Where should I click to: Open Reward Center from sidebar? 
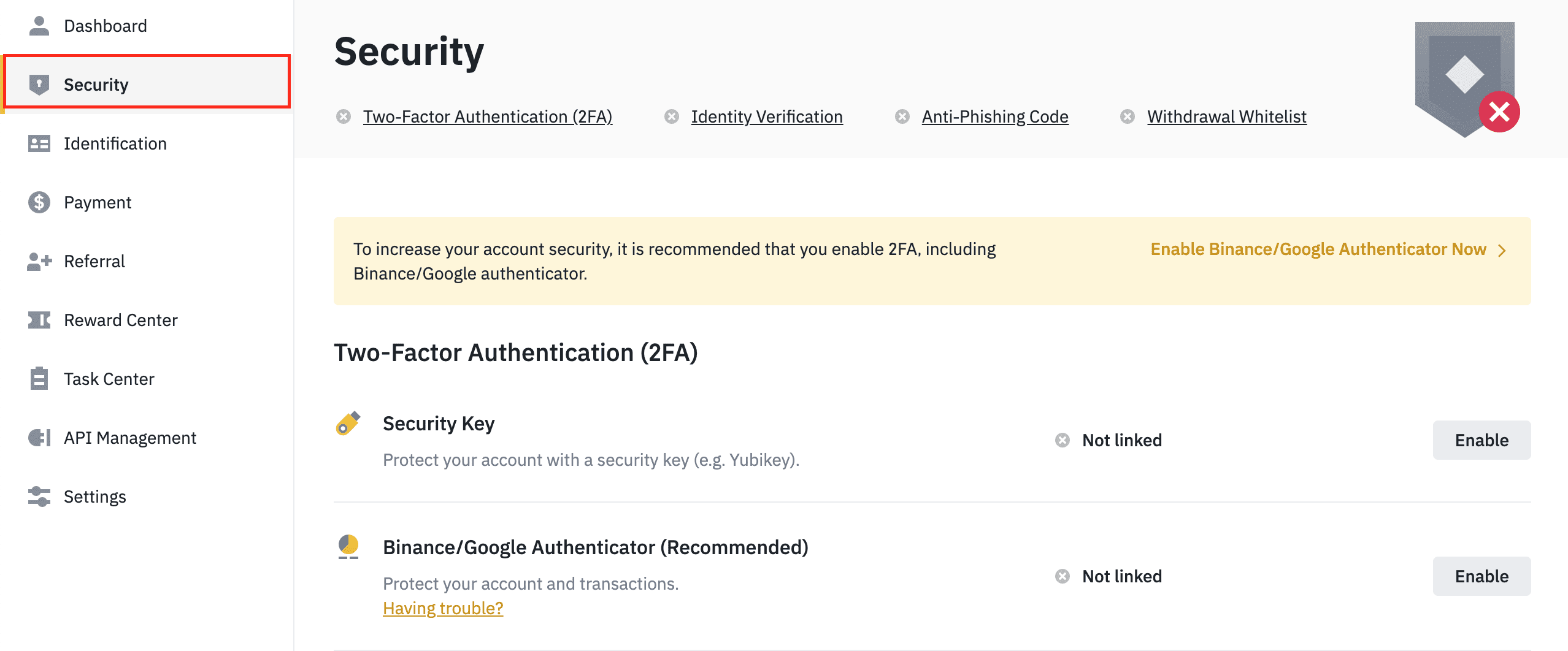tap(121, 320)
